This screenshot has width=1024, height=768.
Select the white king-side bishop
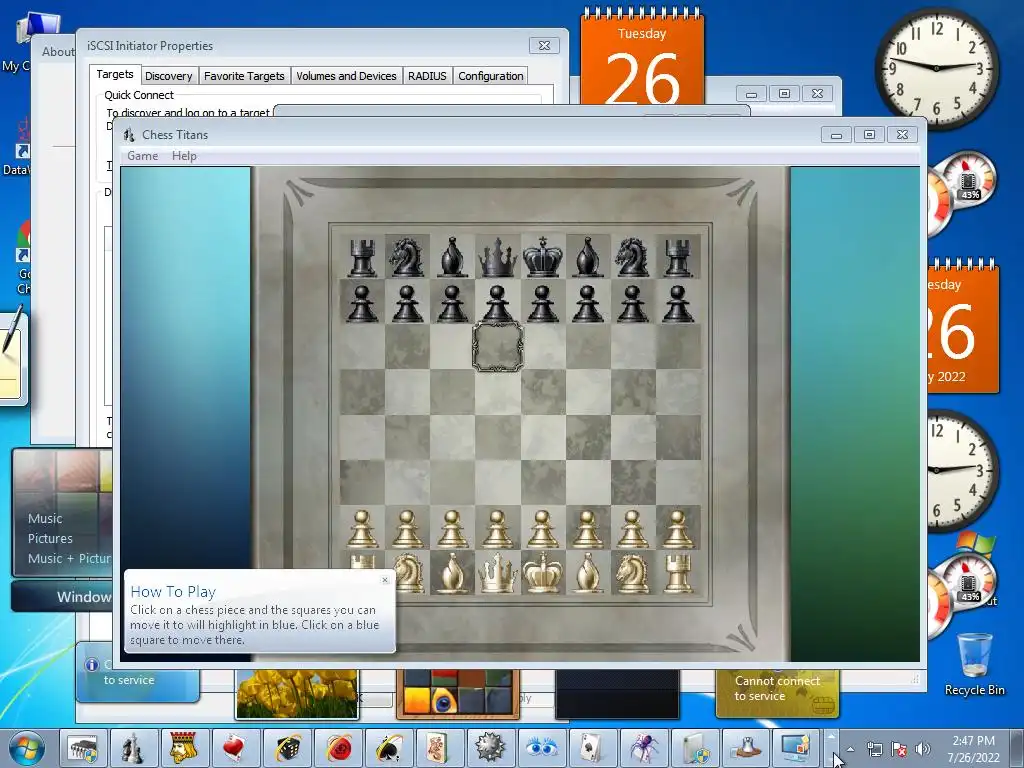587,573
